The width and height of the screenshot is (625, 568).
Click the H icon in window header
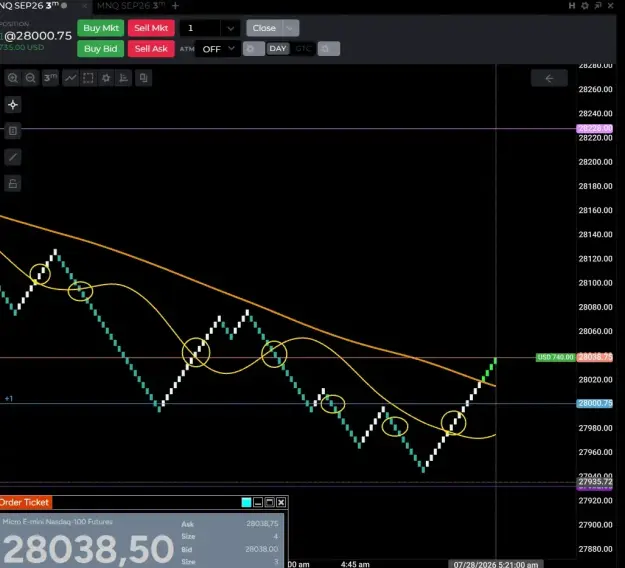click(x=572, y=6)
